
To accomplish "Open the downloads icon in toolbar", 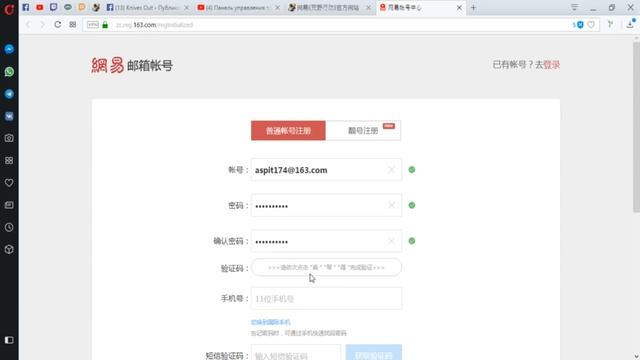I will (630, 24).
